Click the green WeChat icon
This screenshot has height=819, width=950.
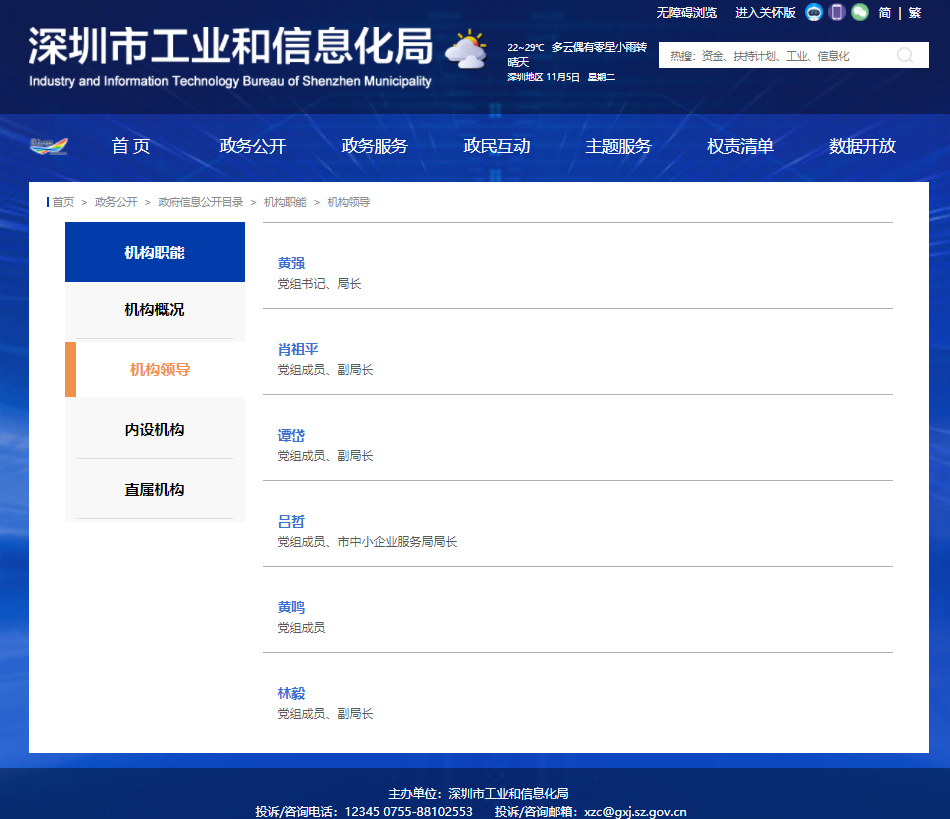tap(860, 13)
